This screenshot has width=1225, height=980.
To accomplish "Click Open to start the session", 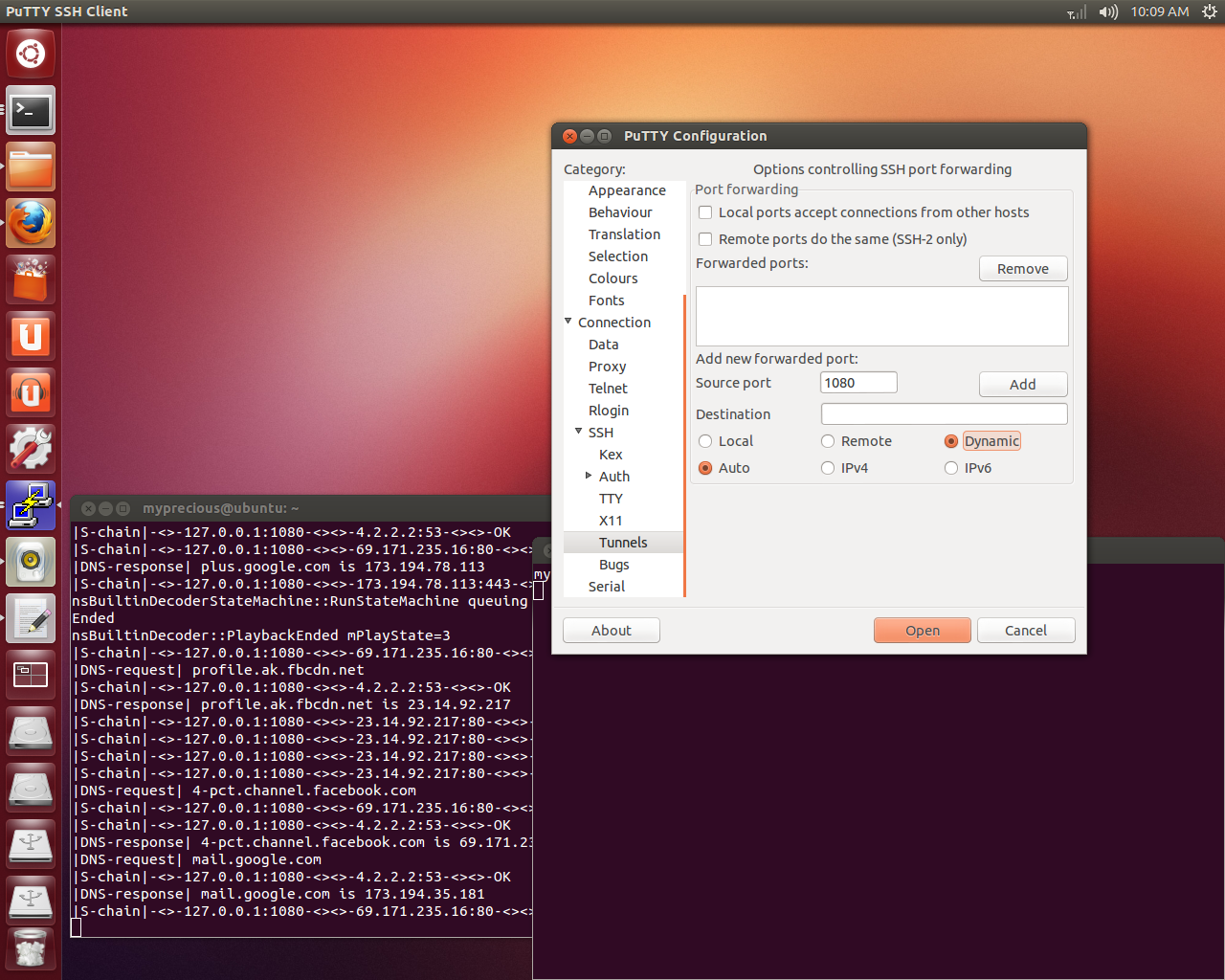I will (x=923, y=631).
